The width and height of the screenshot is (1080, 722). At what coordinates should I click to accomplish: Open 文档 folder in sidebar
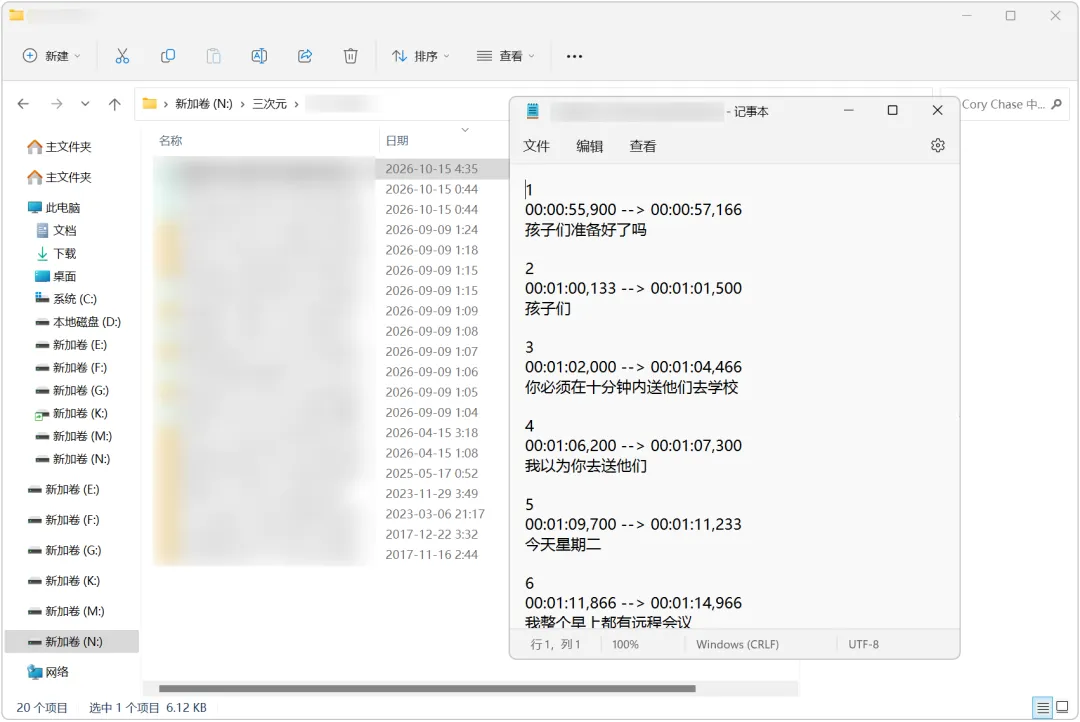[x=56, y=230]
